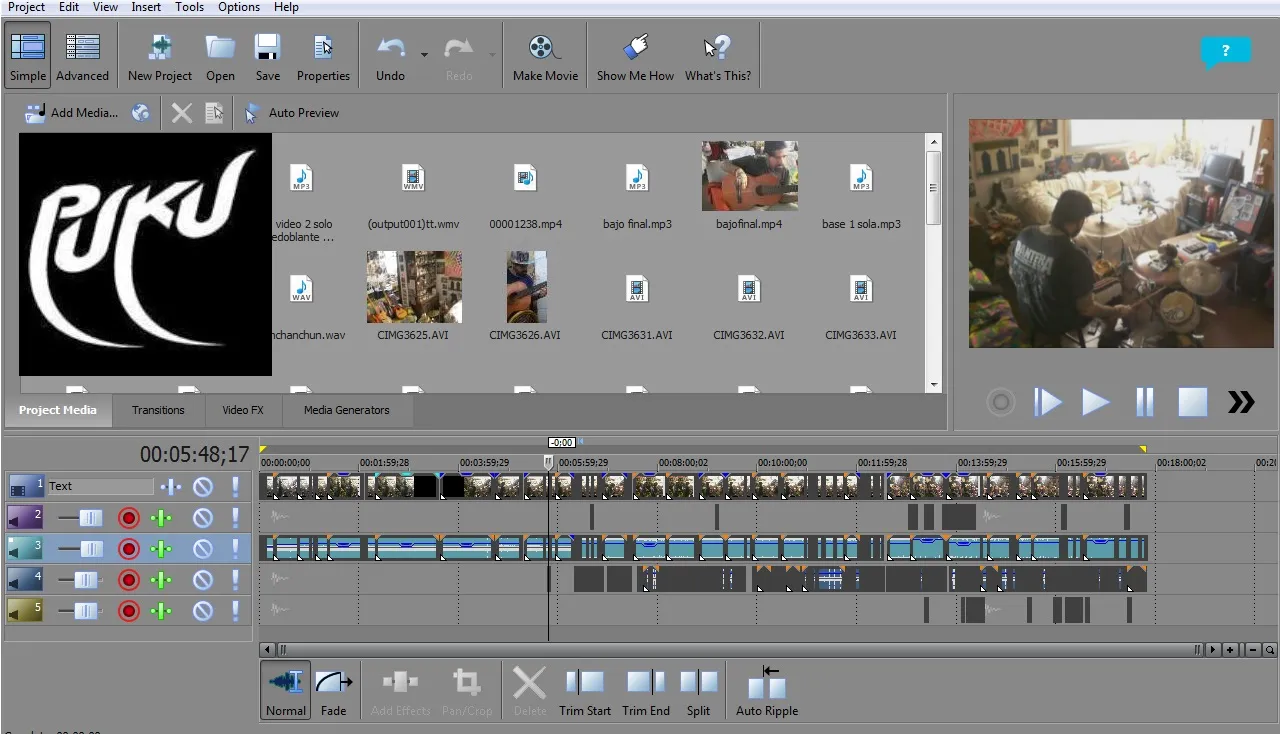Open the blue Track FX icon on track 1
Viewport: 1280px width, 734px height.
pyautogui.click(x=171, y=487)
